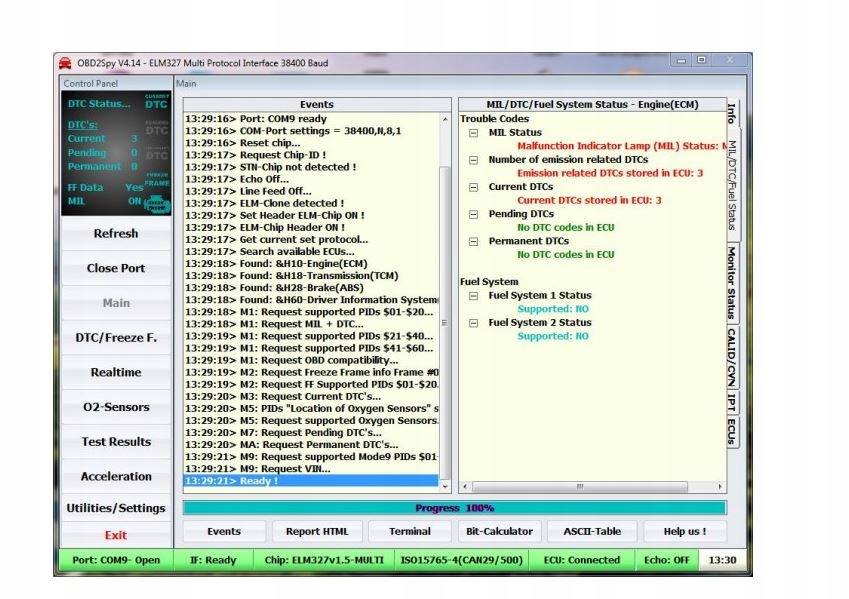Click the pending DTC indicator icon

(156, 129)
